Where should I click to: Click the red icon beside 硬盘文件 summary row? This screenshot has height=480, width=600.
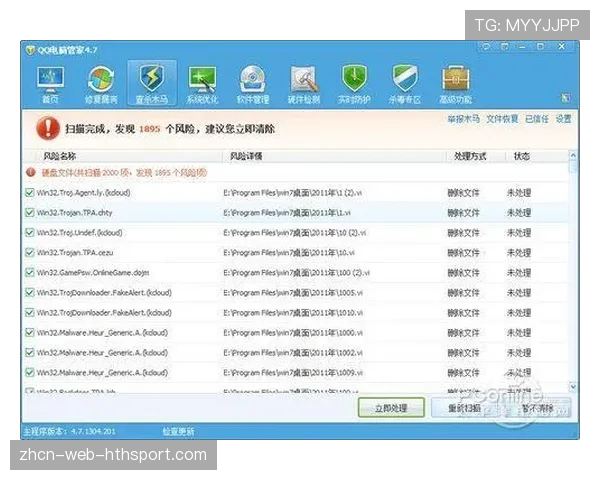pyautogui.click(x=31, y=173)
